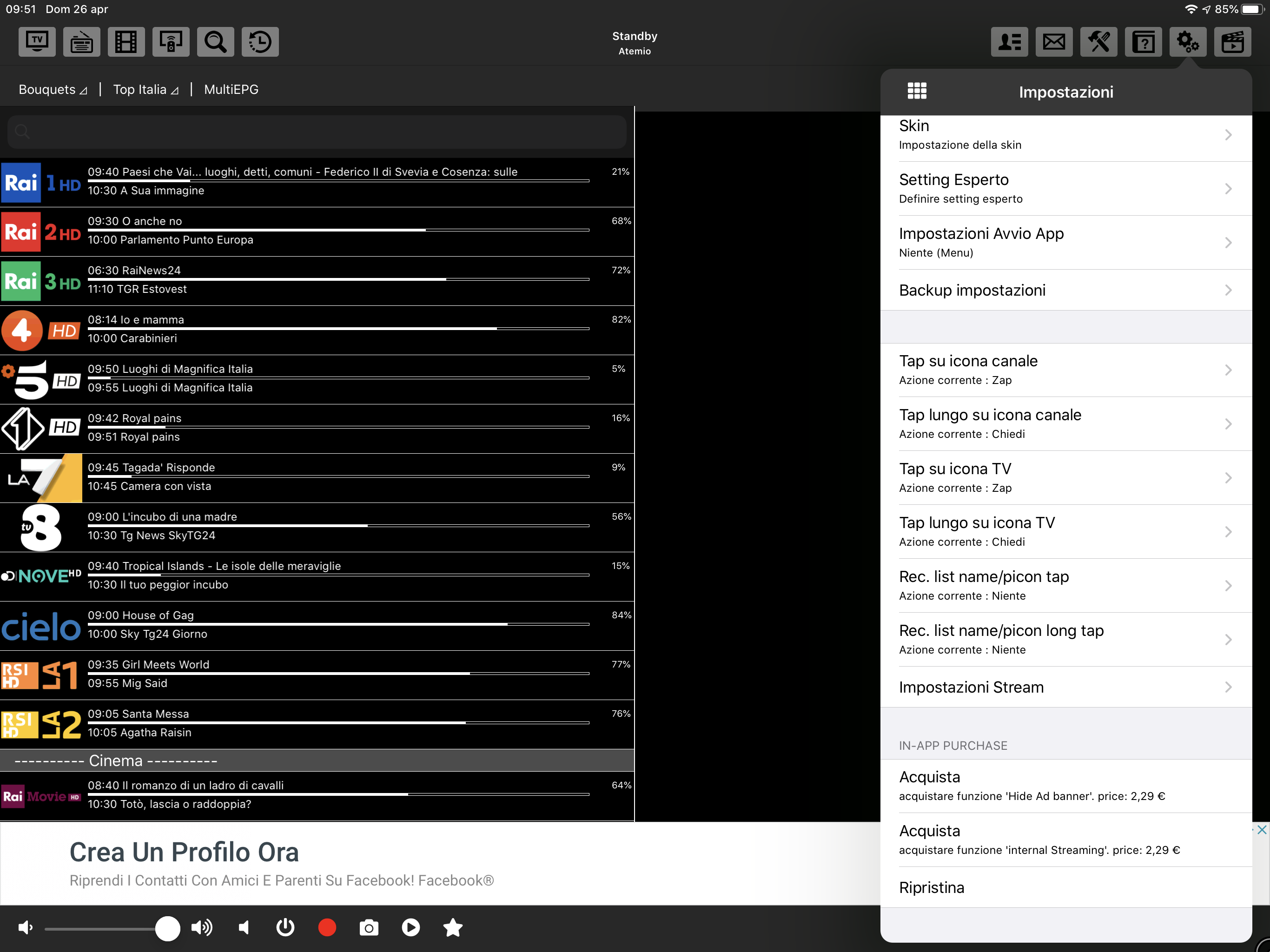
Task: Switch to the MultiEPG tab
Action: [x=232, y=90]
